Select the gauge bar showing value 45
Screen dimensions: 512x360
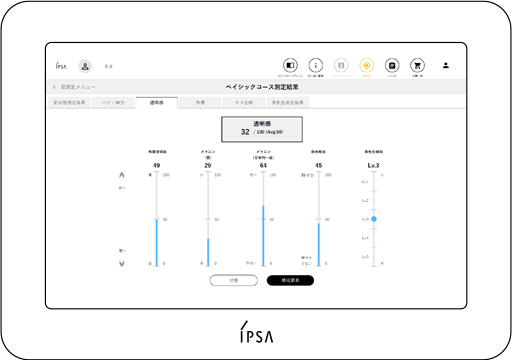[x=319, y=219]
